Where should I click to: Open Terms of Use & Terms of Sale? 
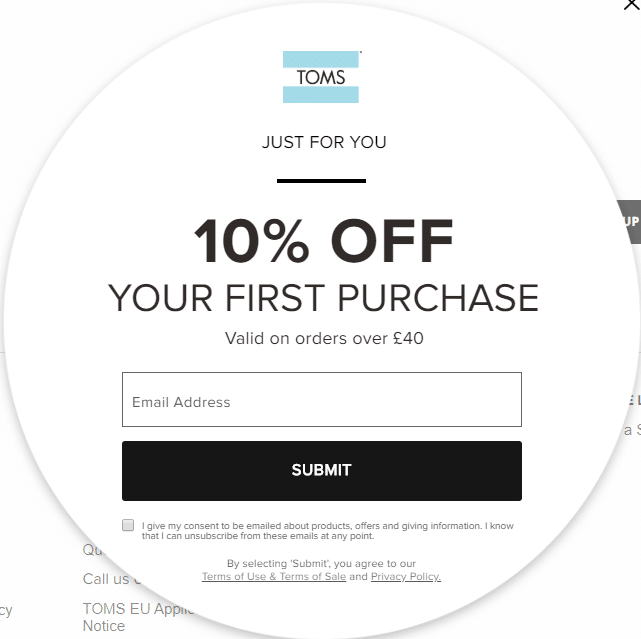click(x=274, y=576)
